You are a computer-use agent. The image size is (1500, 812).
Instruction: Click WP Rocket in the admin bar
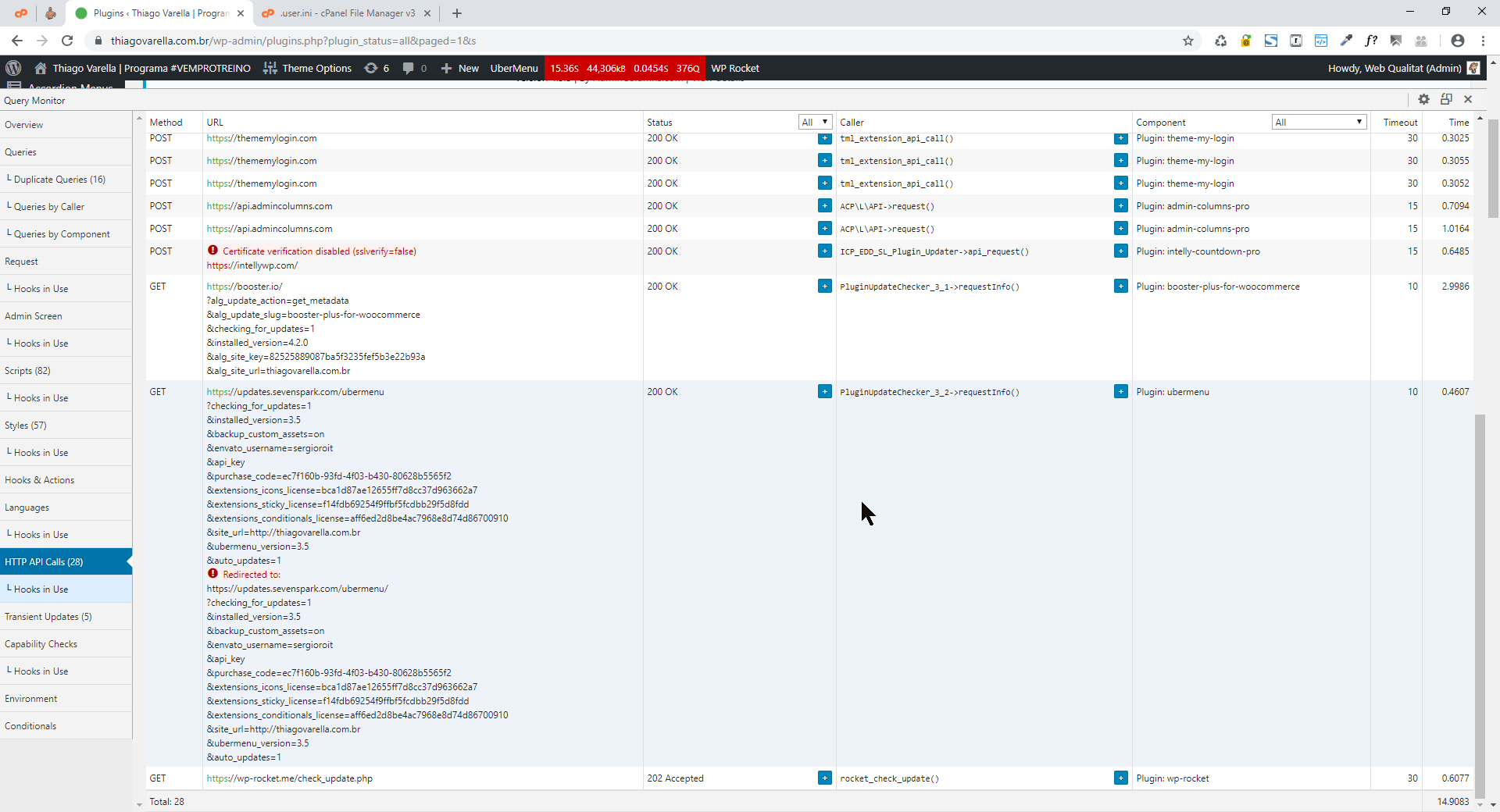[x=734, y=68]
